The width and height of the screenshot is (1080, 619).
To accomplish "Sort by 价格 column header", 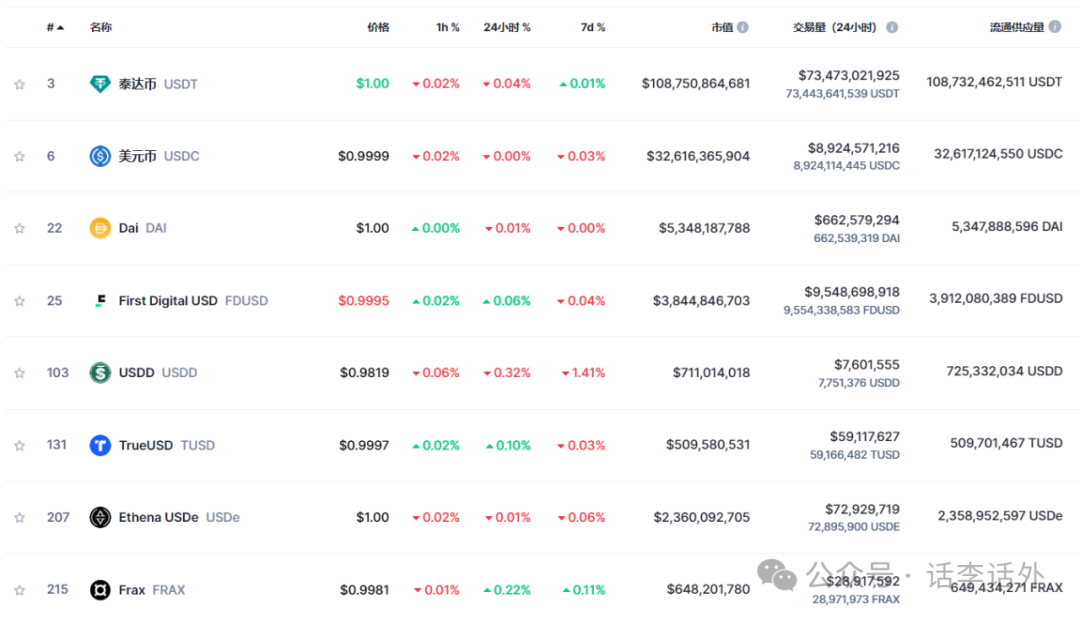I will (378, 28).
